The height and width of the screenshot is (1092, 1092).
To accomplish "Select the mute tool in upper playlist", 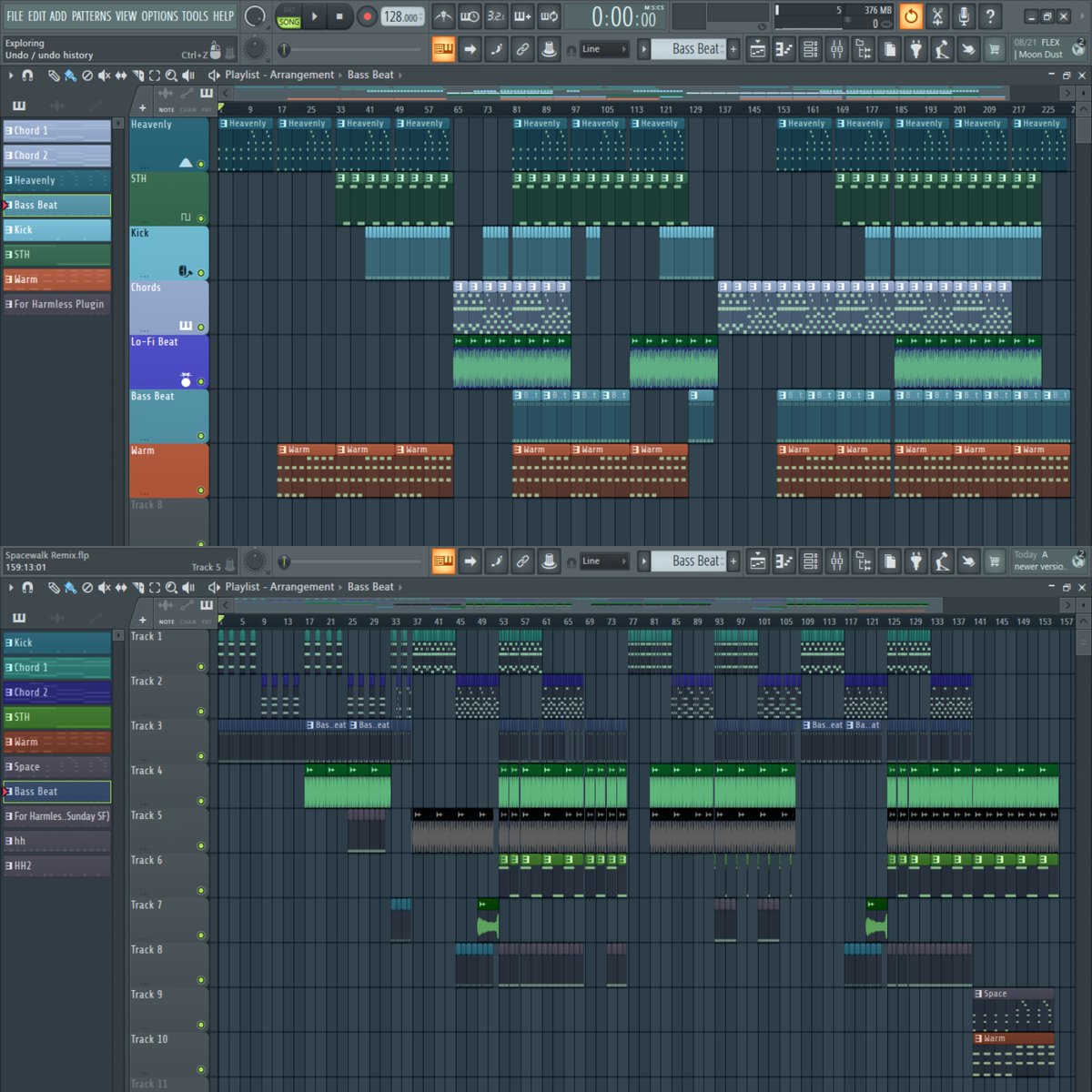I will (104, 76).
